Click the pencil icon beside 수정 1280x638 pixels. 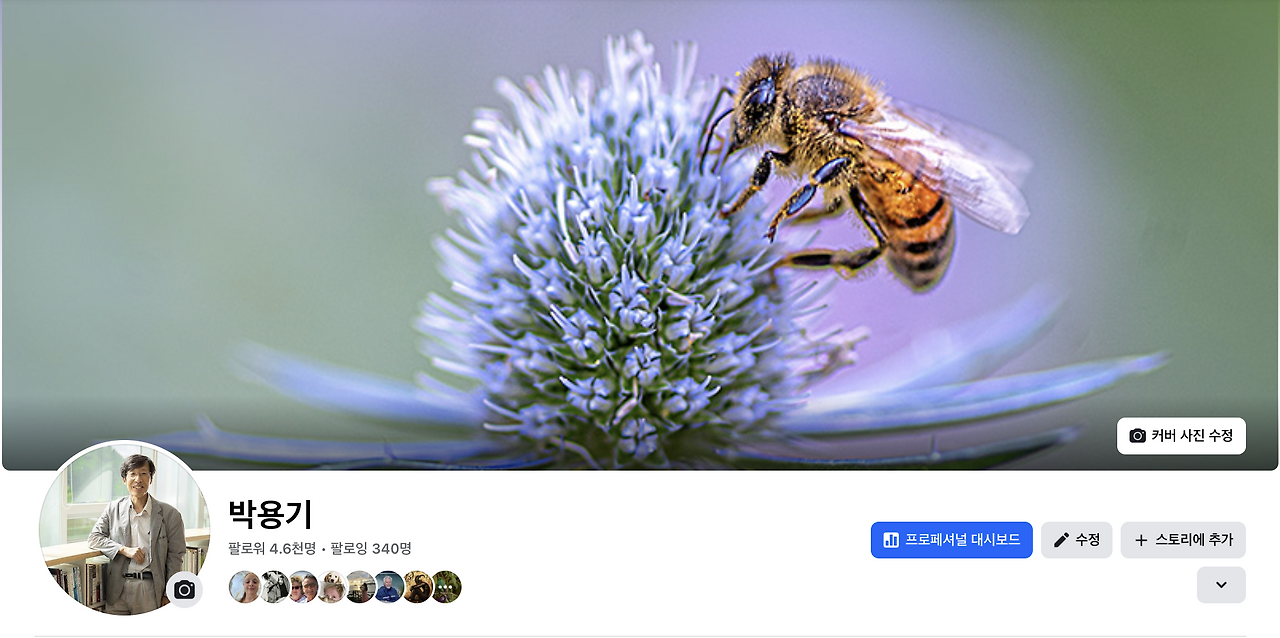pos(1062,540)
